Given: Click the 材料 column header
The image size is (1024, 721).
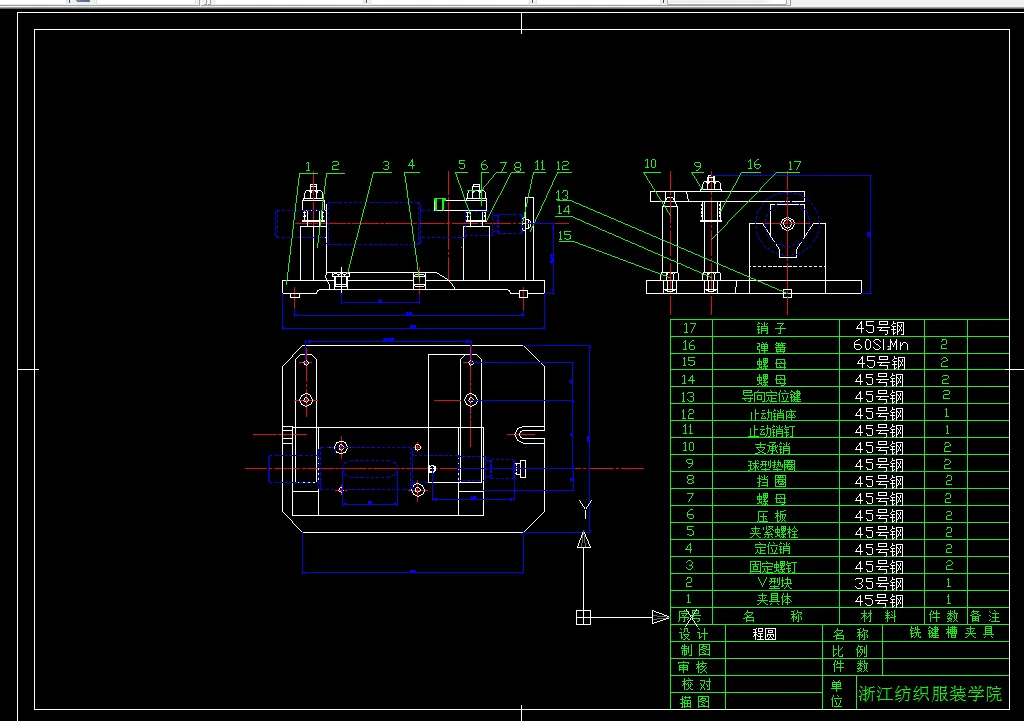Looking at the screenshot, I should click(878, 617).
